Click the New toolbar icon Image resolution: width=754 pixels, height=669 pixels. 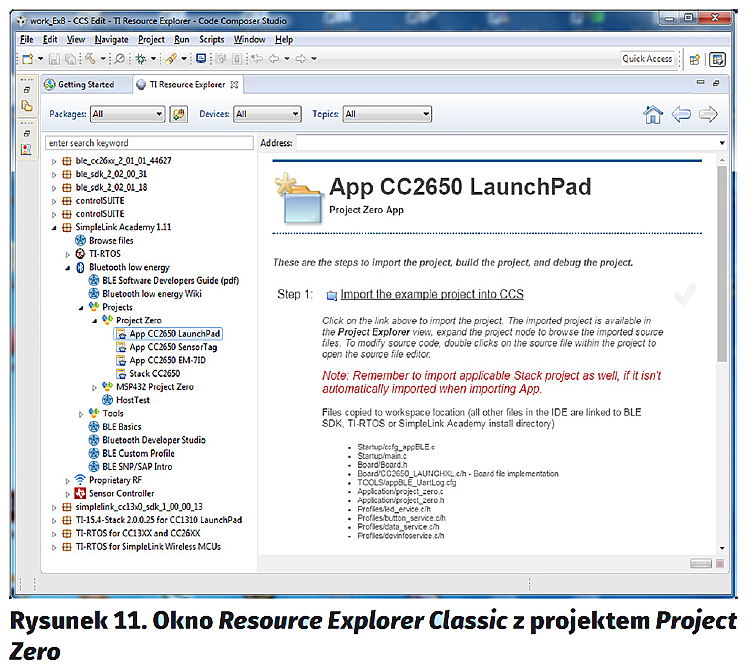(28, 59)
